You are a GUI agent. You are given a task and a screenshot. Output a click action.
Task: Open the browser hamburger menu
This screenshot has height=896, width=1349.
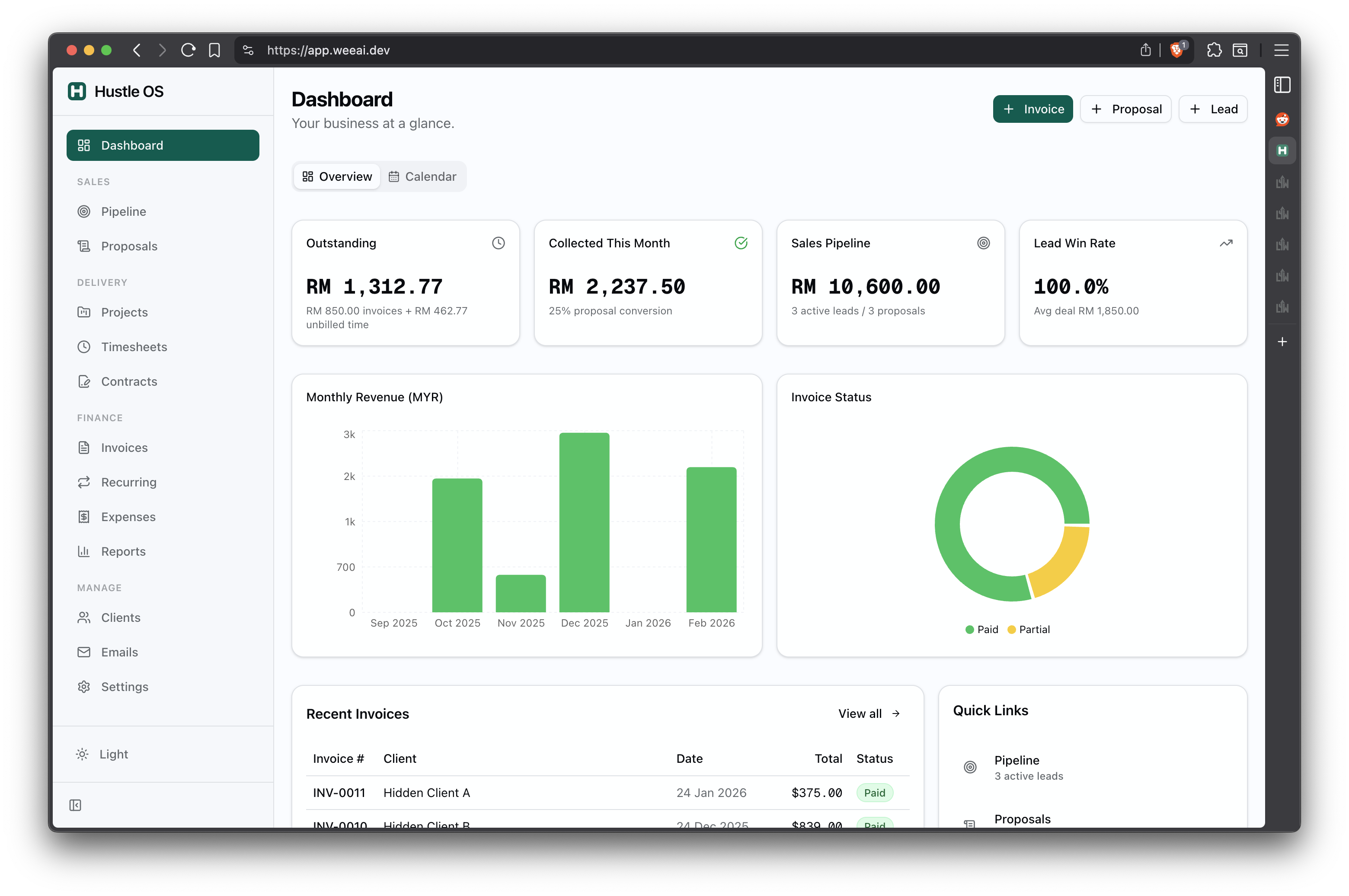(1281, 50)
